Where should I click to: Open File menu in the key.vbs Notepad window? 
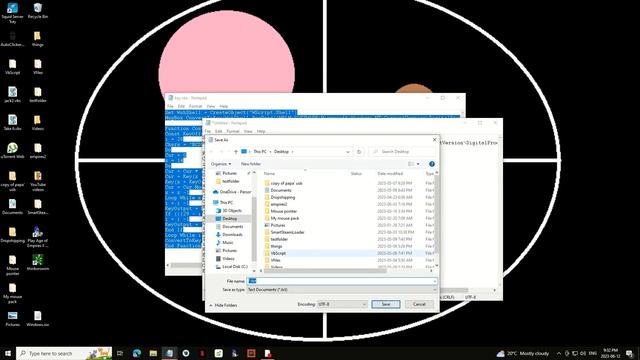(170, 106)
